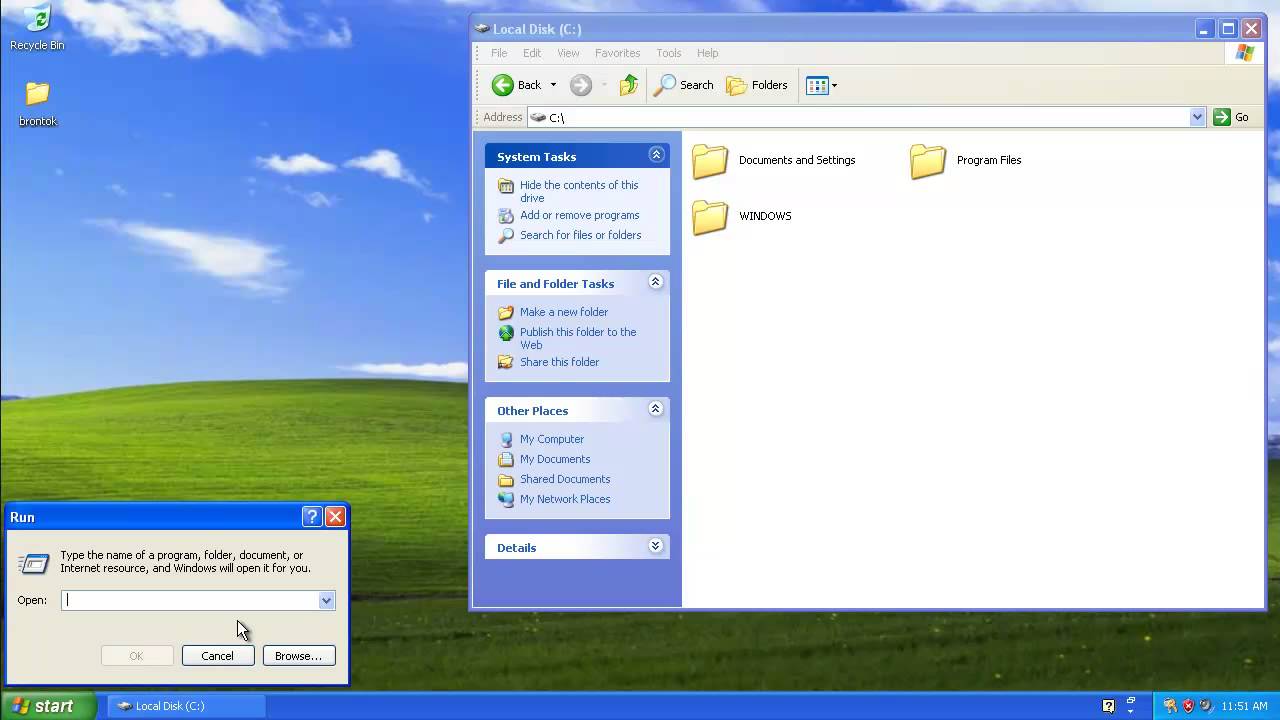Open Search from the Explorer toolbar

(x=684, y=85)
